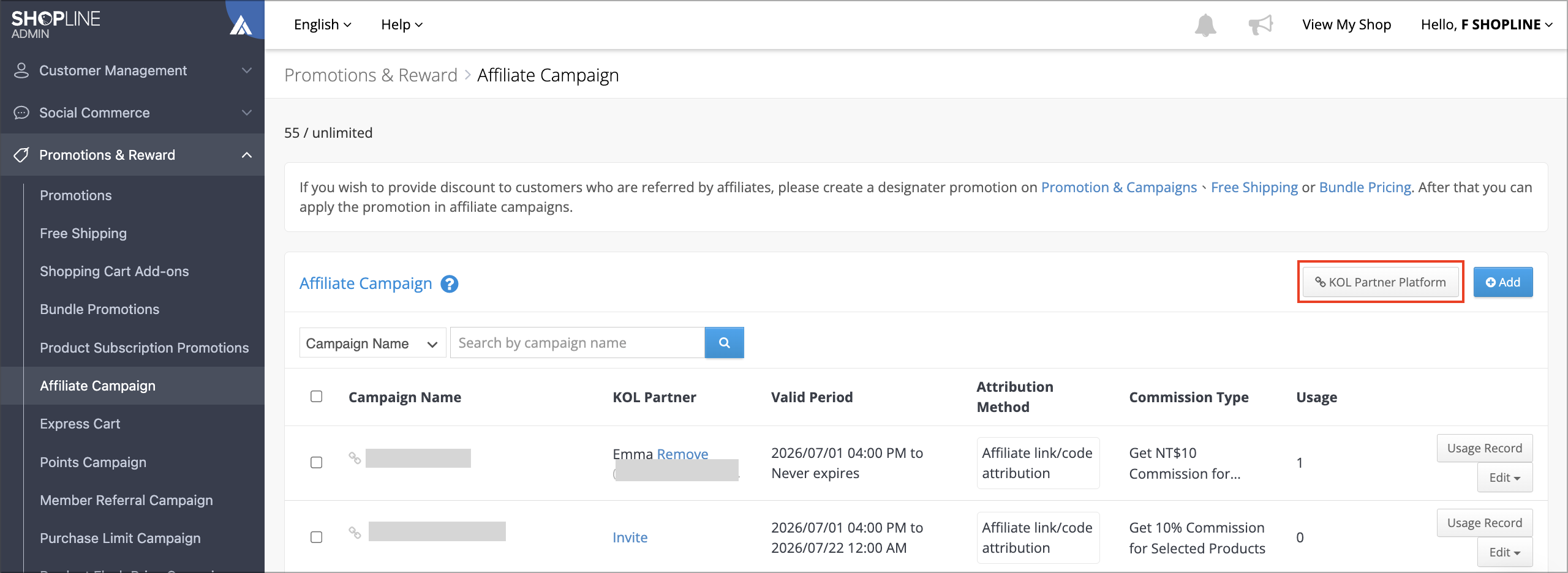Click the Attribution Method column header
1568x573 pixels.
click(1015, 397)
